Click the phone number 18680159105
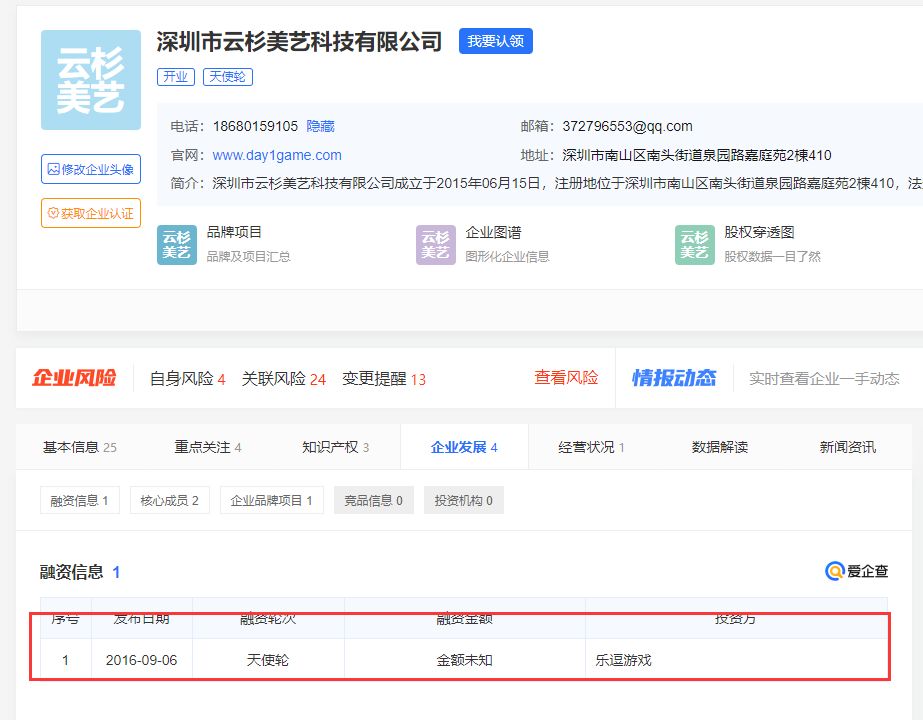The height and width of the screenshot is (720, 923). [255, 126]
